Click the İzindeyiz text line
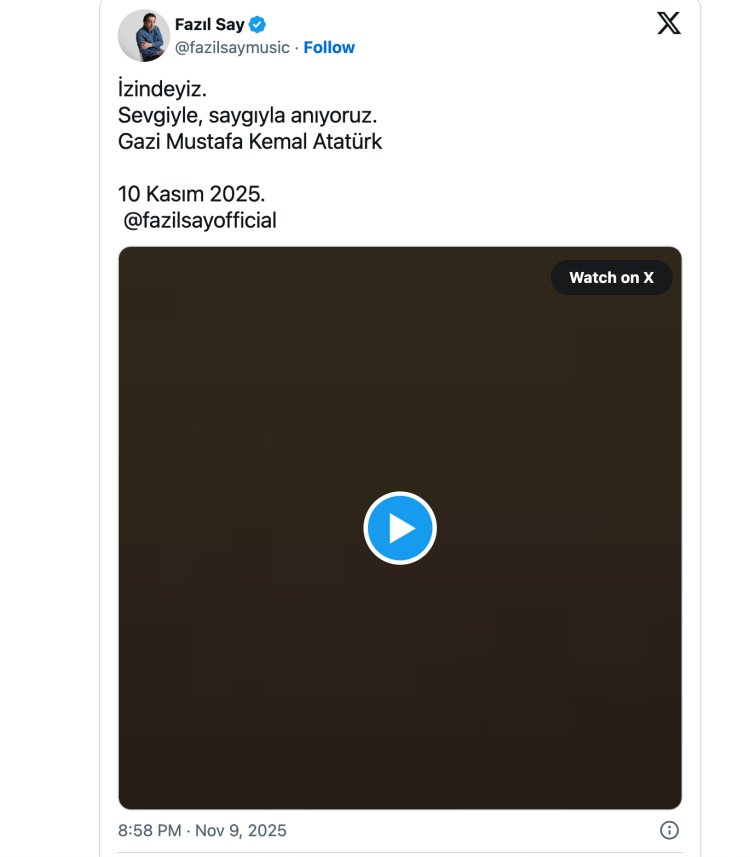750x857 pixels. tap(162, 90)
